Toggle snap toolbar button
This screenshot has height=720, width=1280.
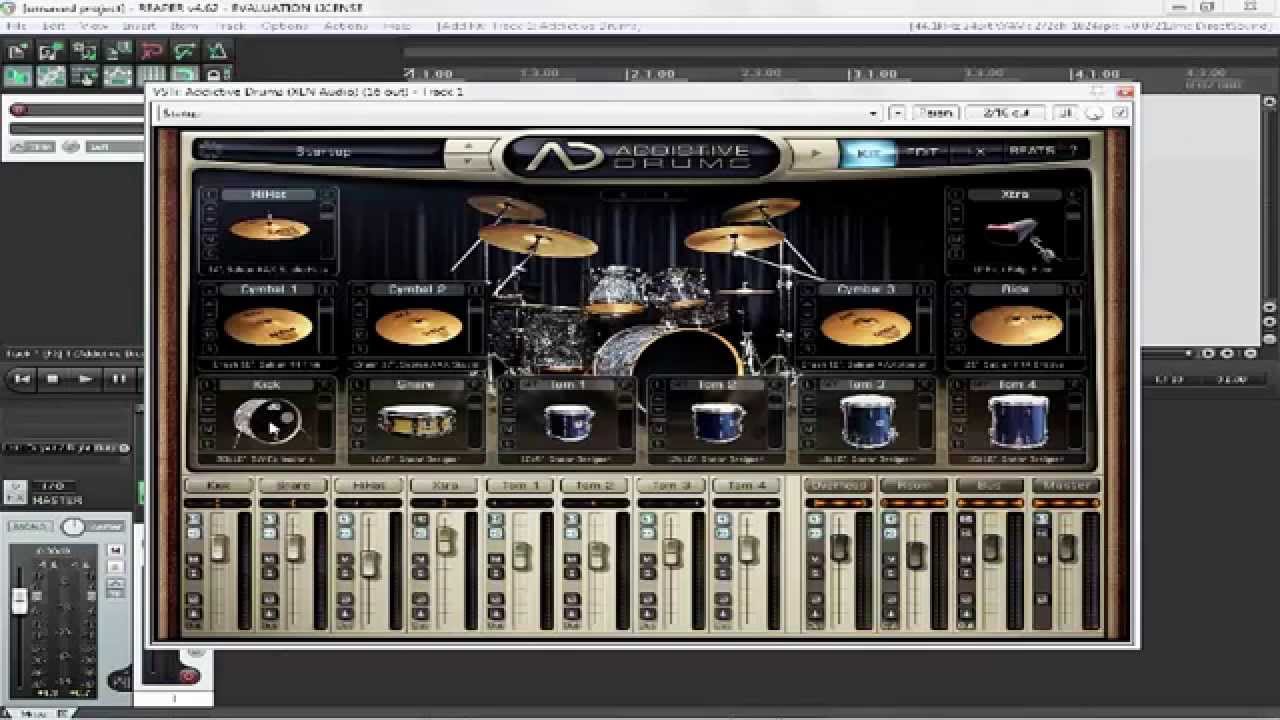pos(184,76)
